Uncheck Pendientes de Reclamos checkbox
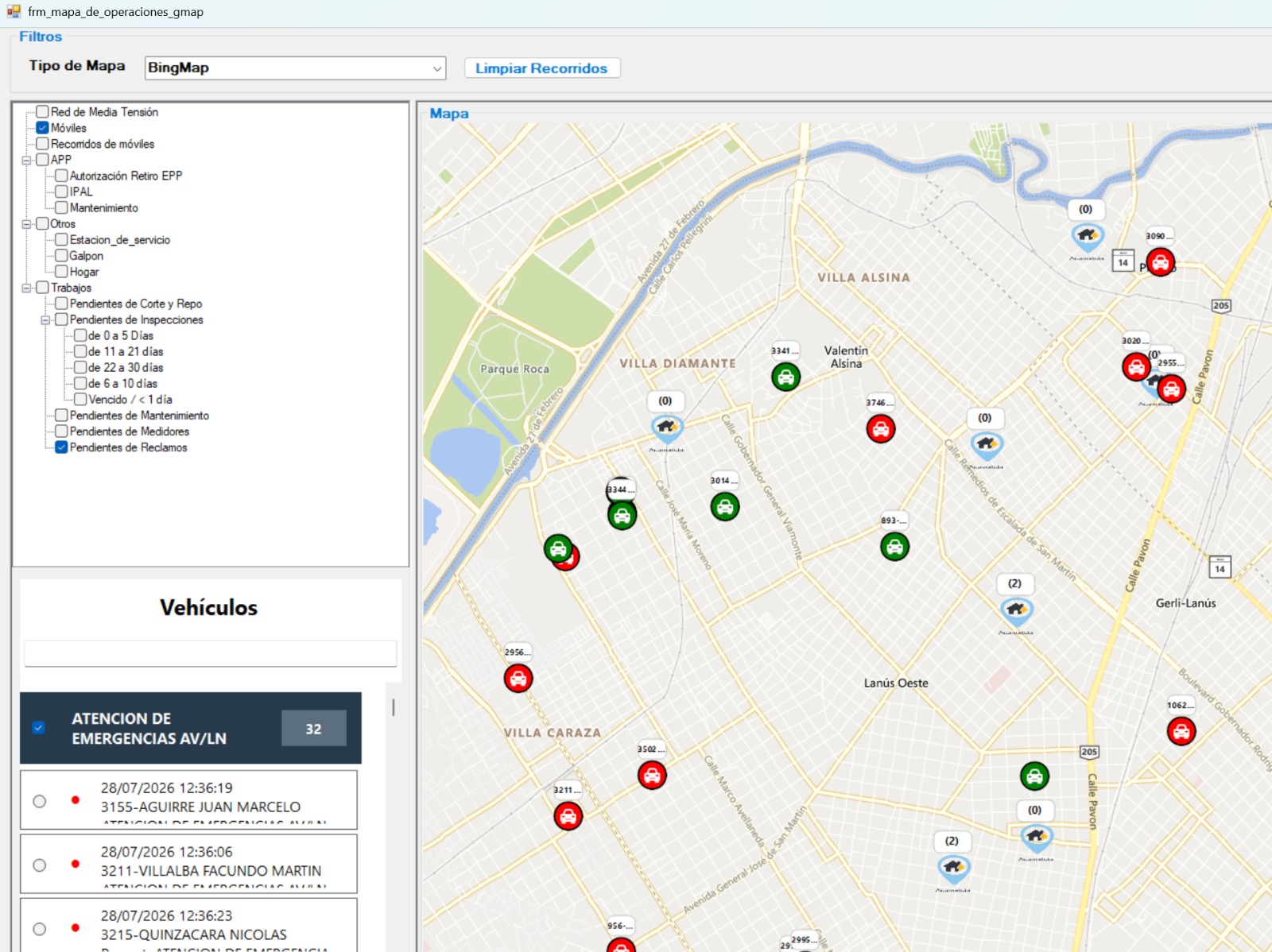The image size is (1272, 952). pyautogui.click(x=61, y=447)
